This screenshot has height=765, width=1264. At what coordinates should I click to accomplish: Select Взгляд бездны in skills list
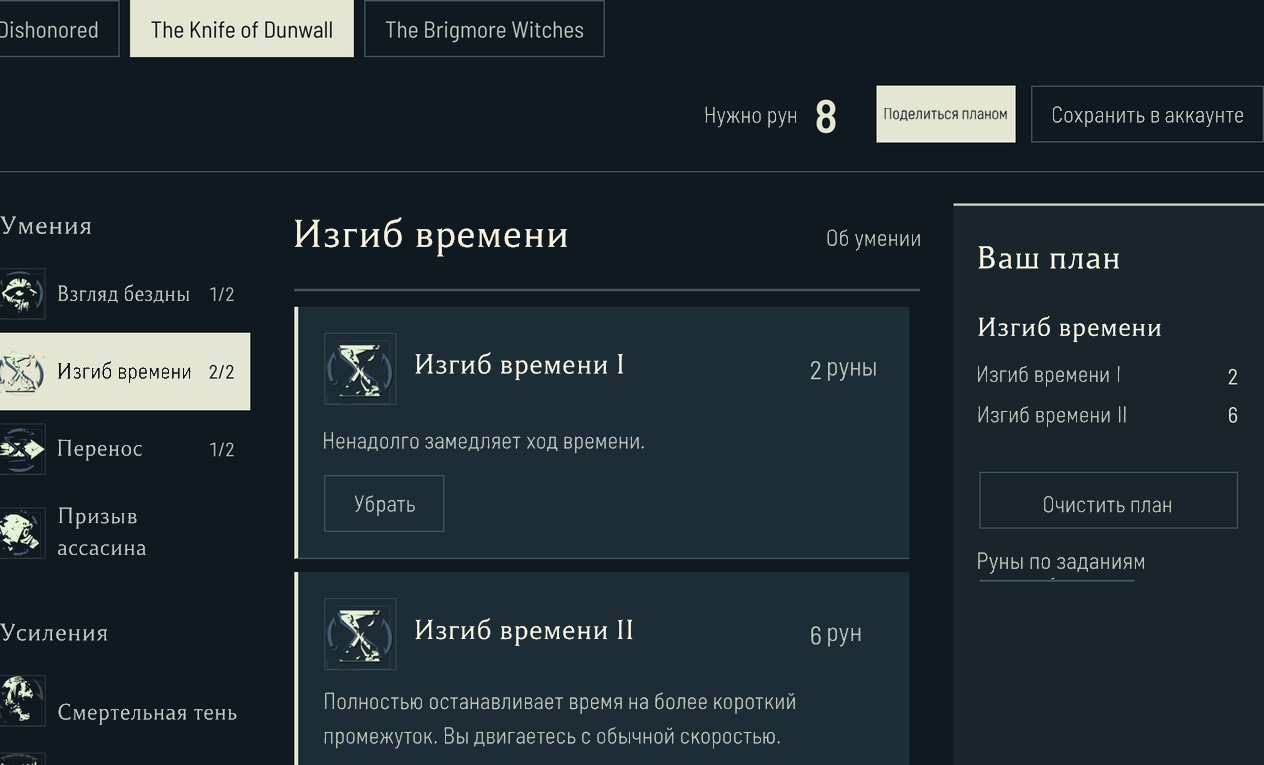pyautogui.click(x=124, y=294)
